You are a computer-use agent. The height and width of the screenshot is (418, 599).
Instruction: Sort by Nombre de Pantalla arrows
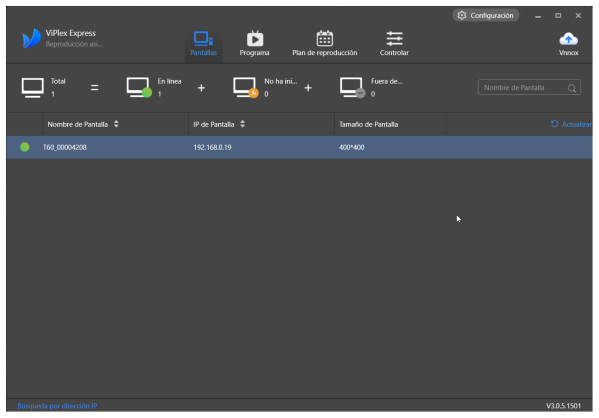click(x=116, y=124)
